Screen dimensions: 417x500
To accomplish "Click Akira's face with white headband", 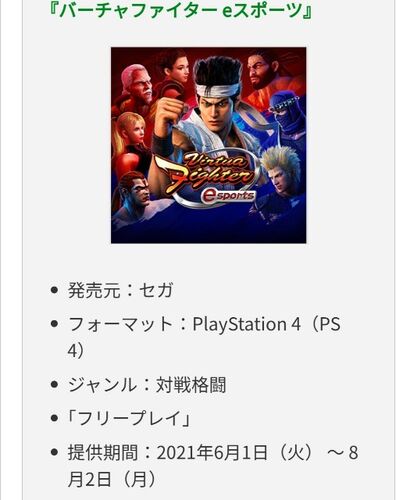I will (x=217, y=100).
